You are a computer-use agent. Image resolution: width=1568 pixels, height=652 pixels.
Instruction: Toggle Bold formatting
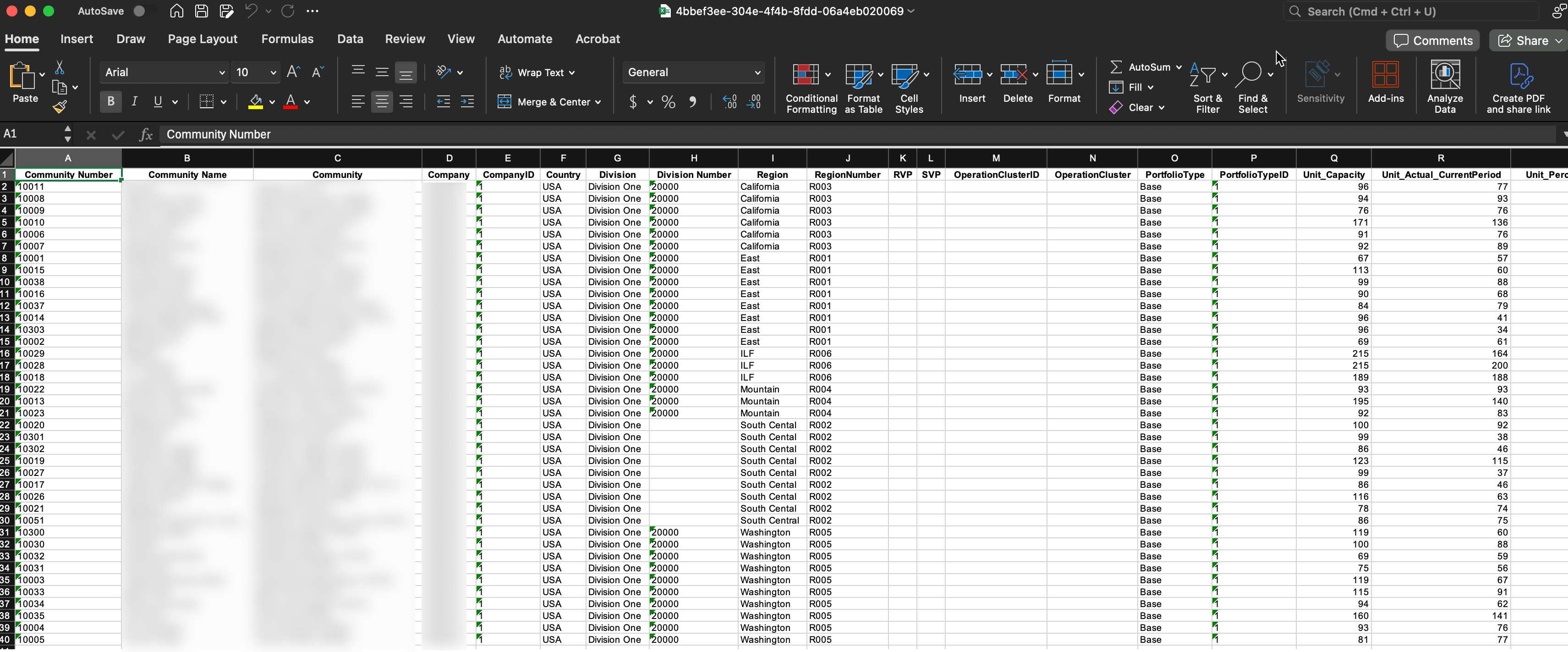110,102
